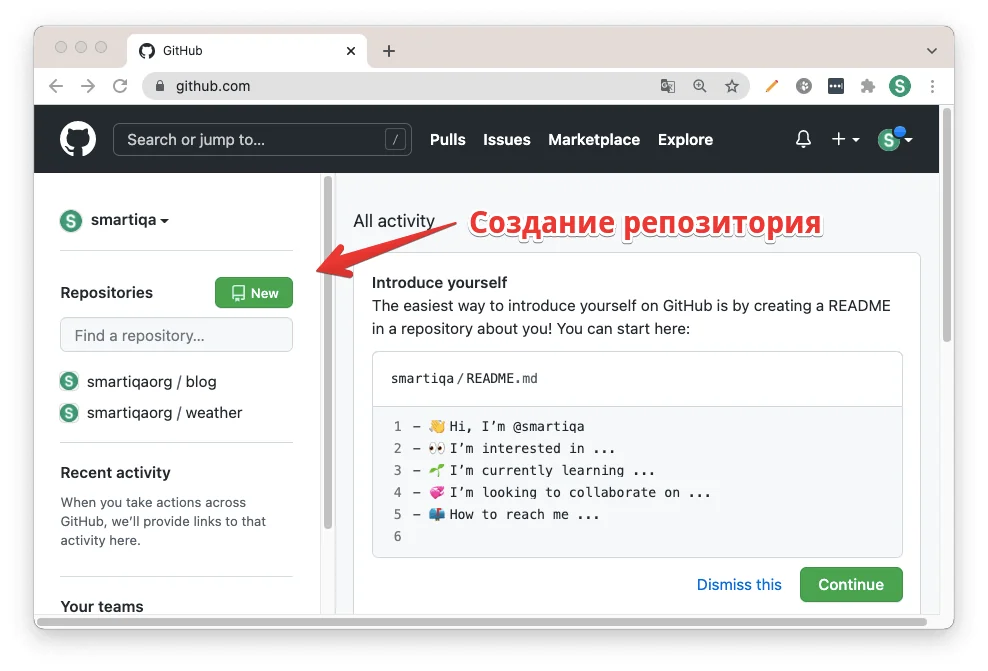Screen dimensions: 988x671
Task: Open the smartiqa account context dropdown
Action: point(130,220)
